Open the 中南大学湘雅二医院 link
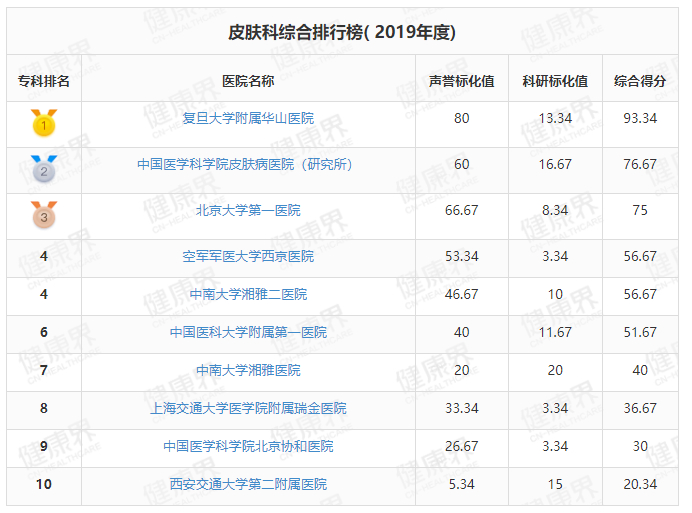This screenshot has height=513, width=692. click(248, 294)
